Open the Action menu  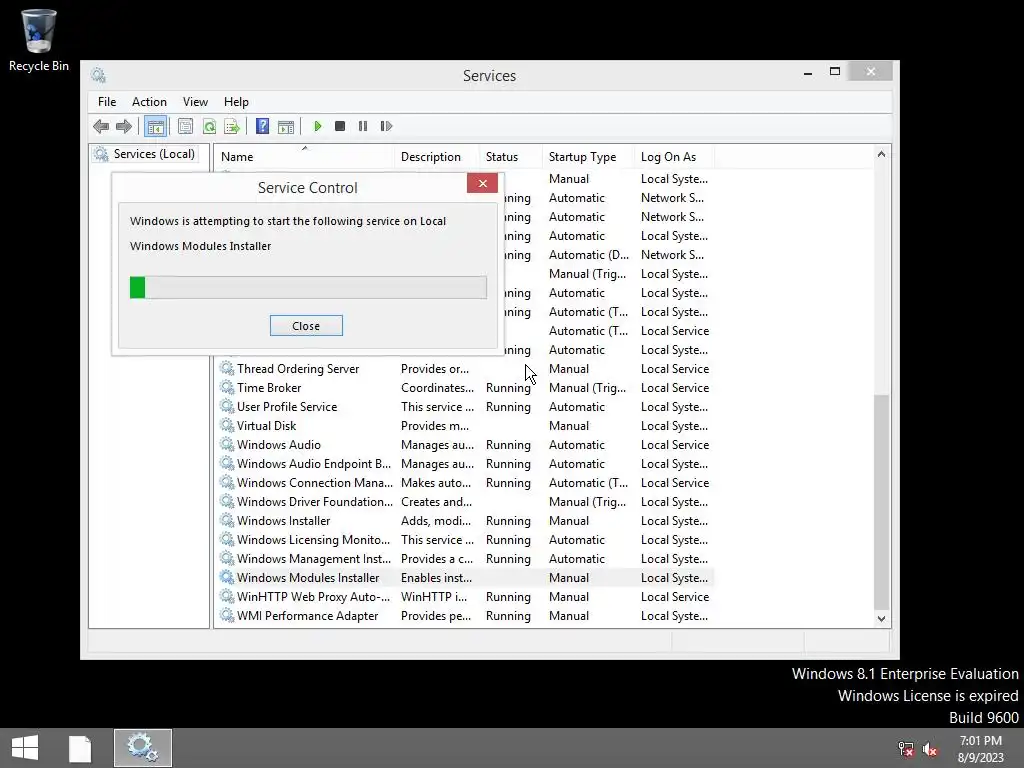(x=150, y=102)
